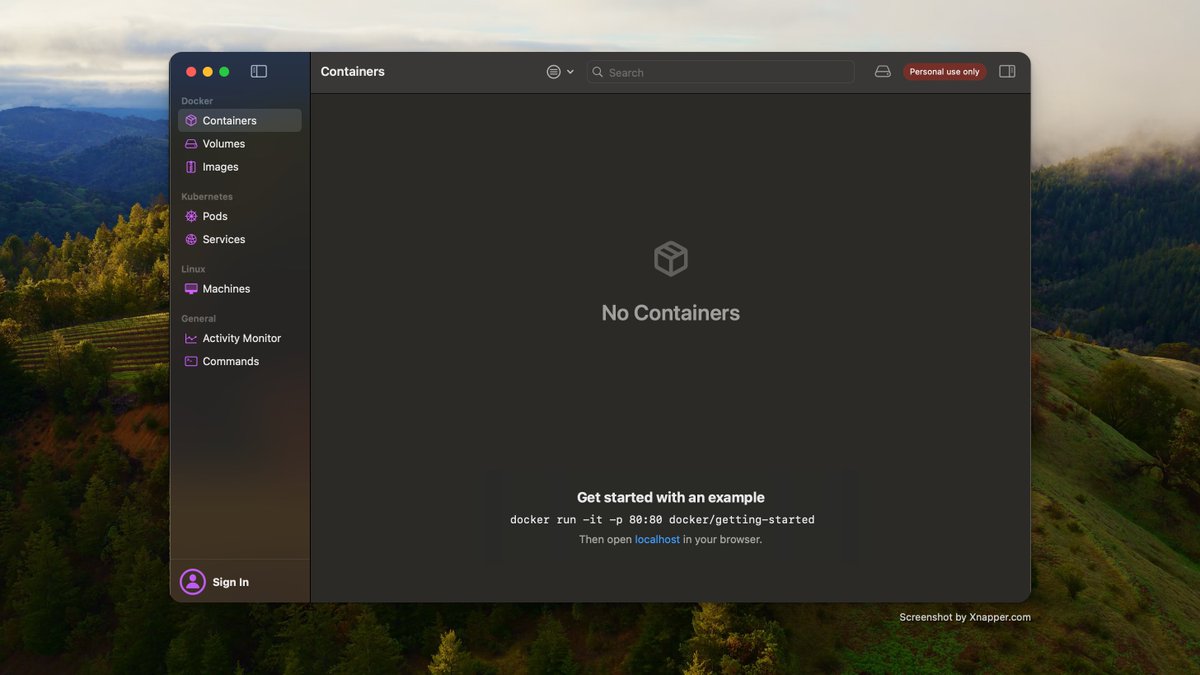
Task: Click the red close window button
Action: (x=191, y=72)
